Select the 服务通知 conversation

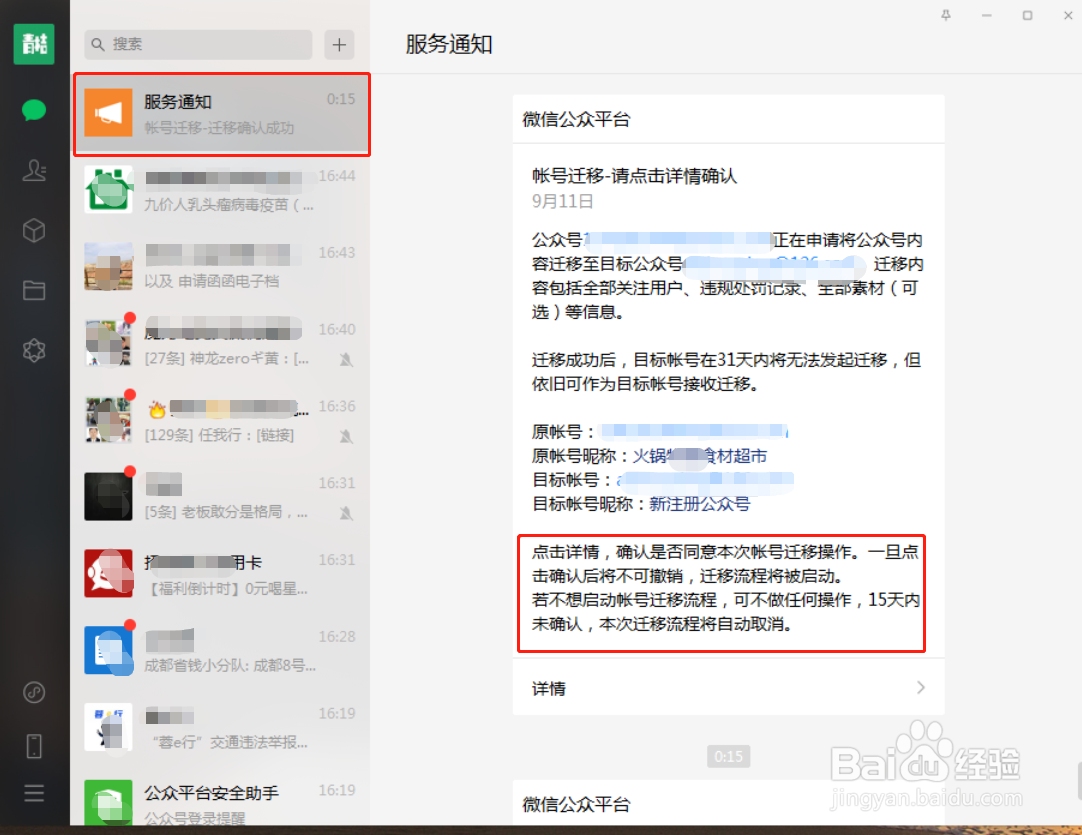pos(222,115)
